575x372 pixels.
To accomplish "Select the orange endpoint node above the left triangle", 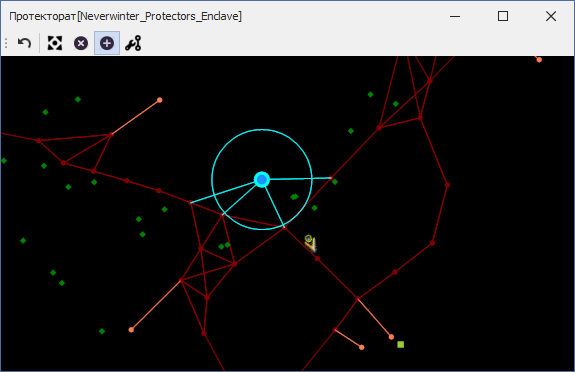I will pos(160,100).
